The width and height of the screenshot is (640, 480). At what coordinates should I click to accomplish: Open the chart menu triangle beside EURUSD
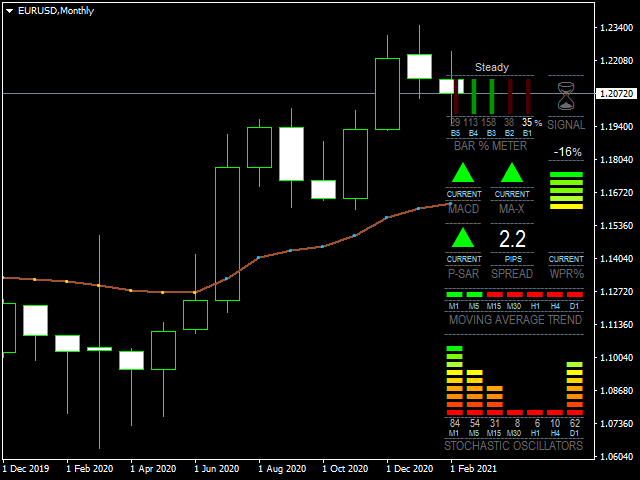tap(10, 10)
